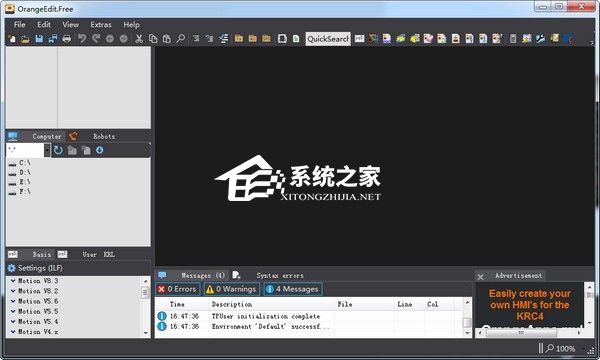Click the Redo arrow icon
This screenshot has height=360, width=600.
point(96,39)
